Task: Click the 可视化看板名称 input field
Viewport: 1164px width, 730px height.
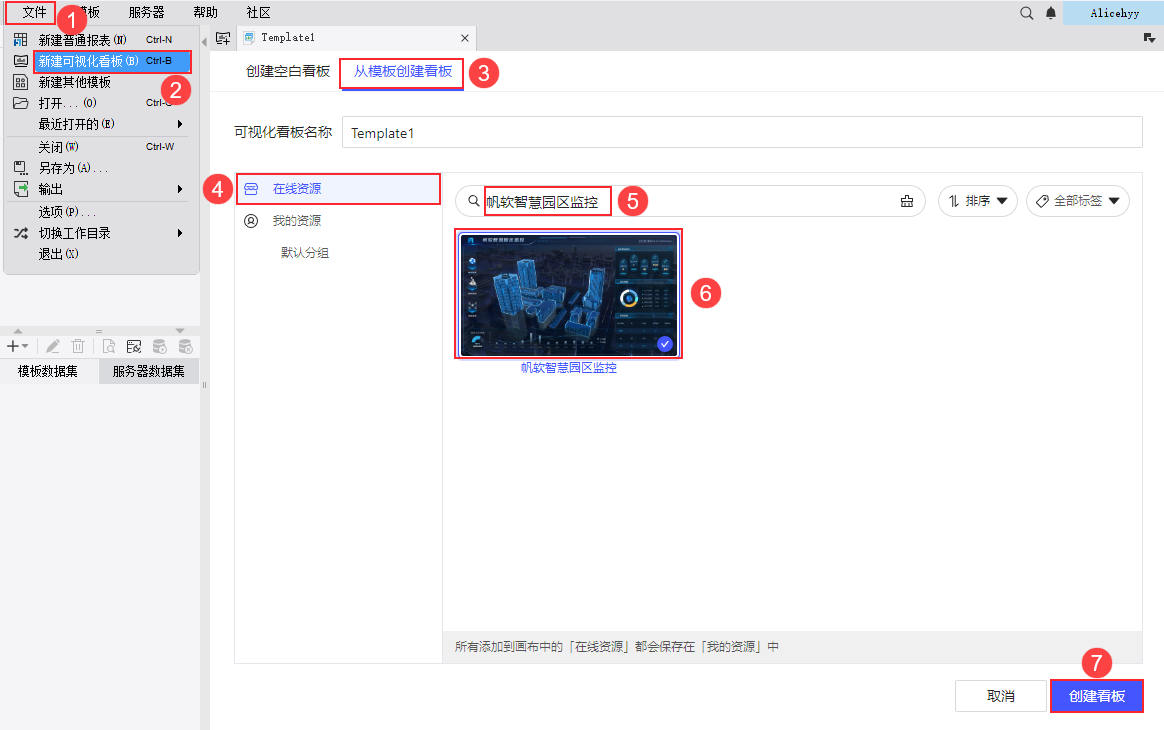Action: coord(742,132)
